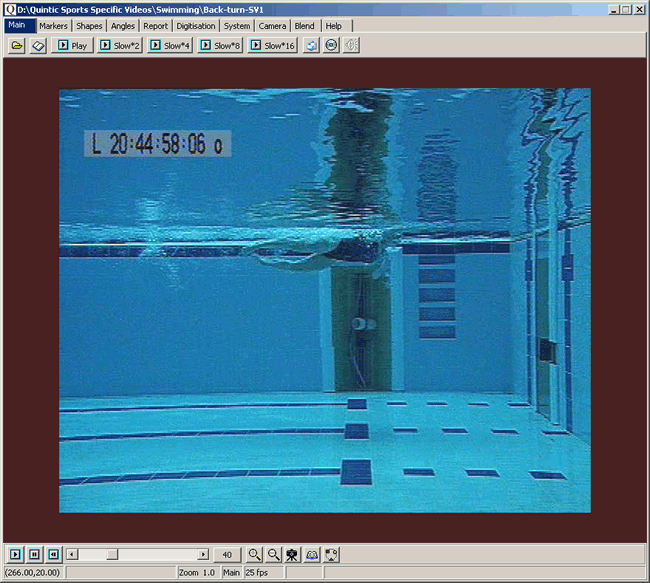650x583 pixels.
Task: Click the Zoom 1.0 status field
Action: [x=197, y=573]
